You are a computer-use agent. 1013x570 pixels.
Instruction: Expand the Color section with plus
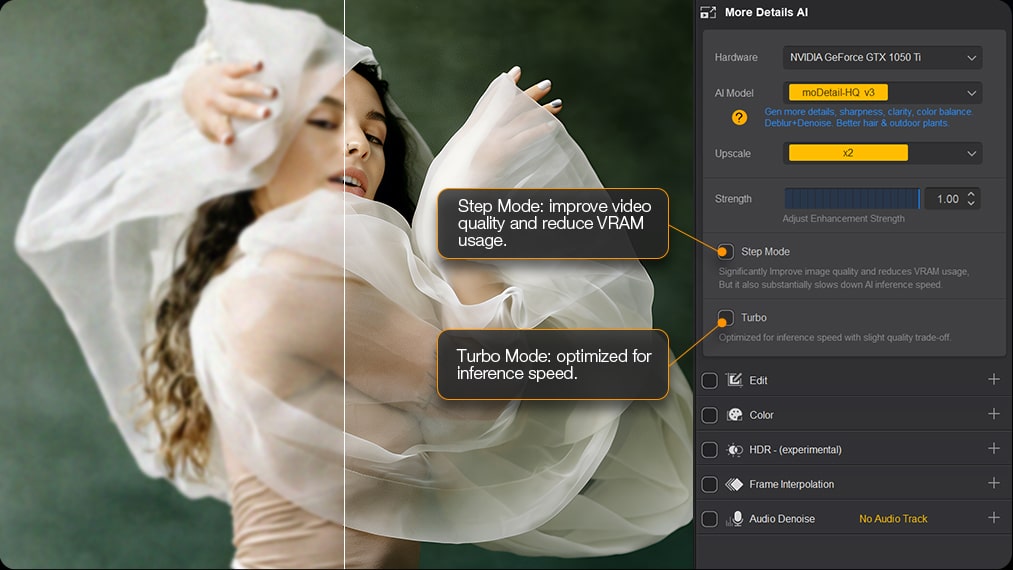993,414
